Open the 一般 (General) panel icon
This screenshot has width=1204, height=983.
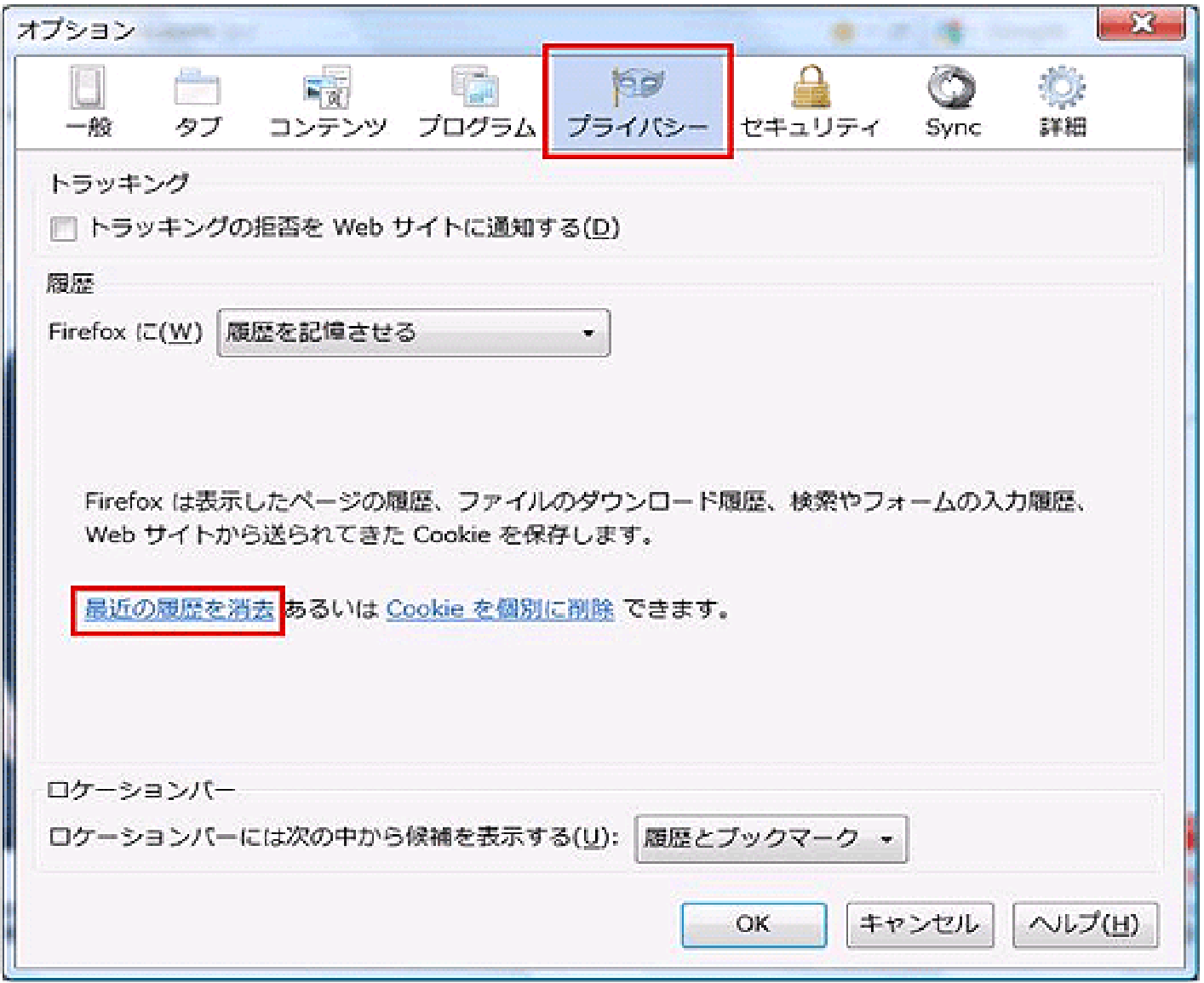click(88, 88)
